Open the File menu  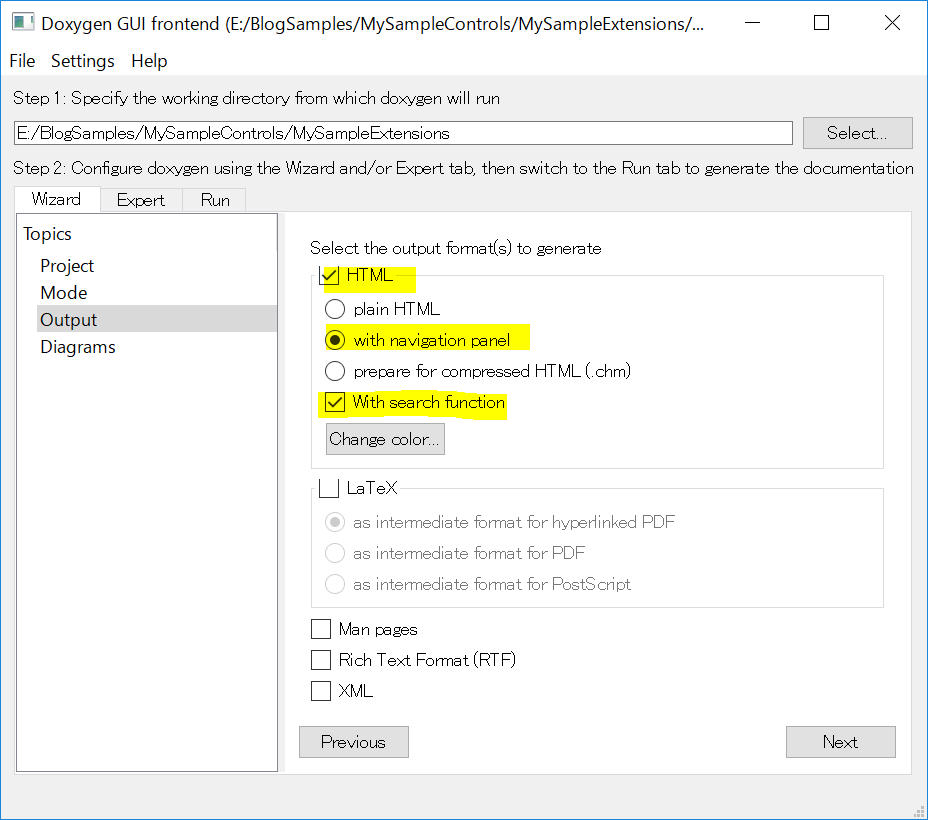click(22, 61)
